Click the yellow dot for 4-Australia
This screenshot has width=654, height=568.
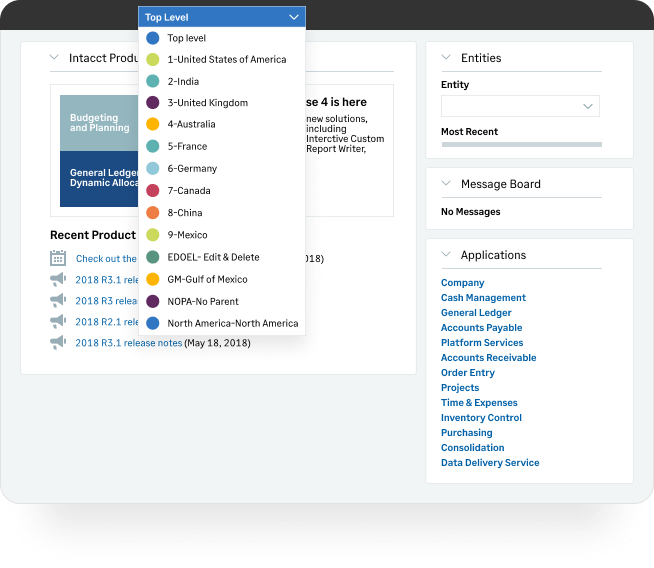pyautogui.click(x=152, y=125)
